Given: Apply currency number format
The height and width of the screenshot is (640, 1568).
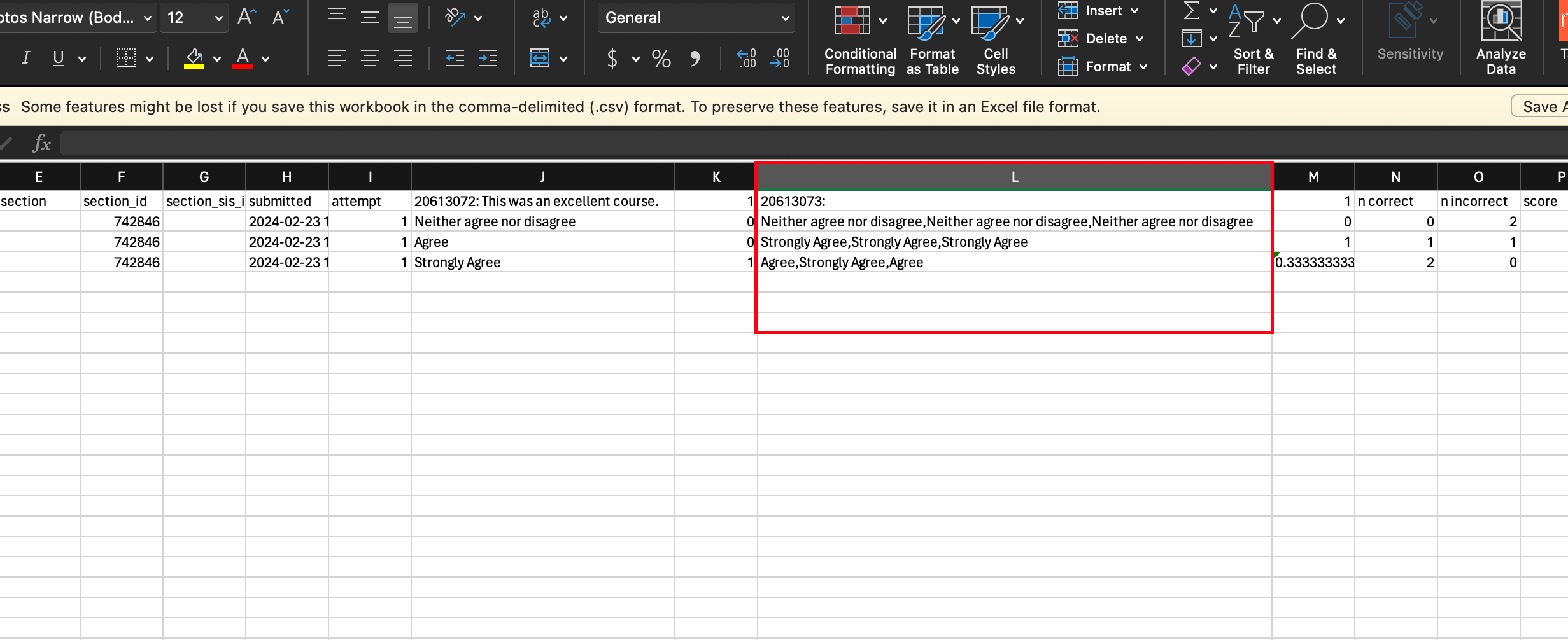Looking at the screenshot, I should 612,59.
